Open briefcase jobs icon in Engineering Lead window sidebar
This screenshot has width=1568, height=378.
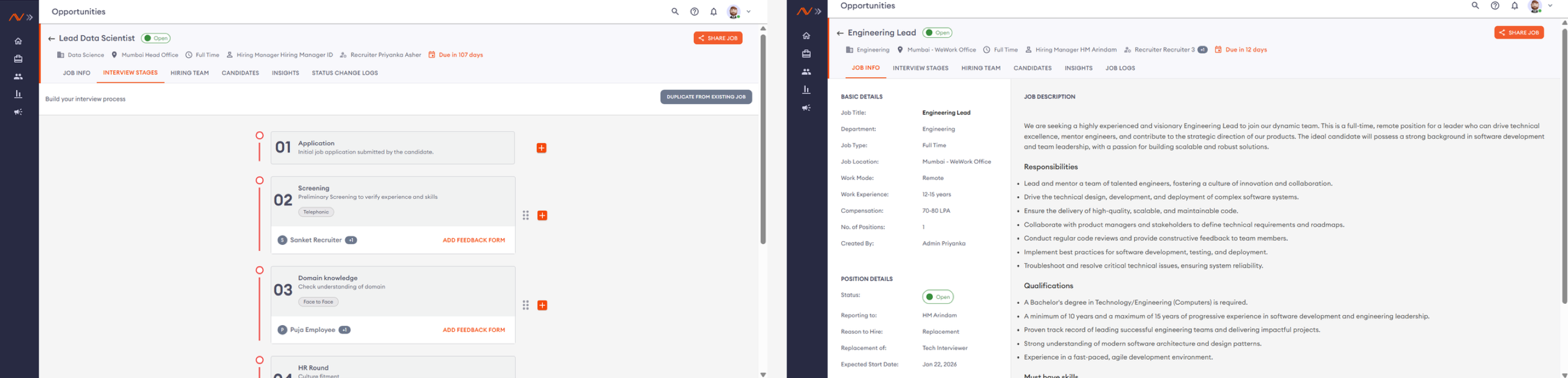click(806, 54)
